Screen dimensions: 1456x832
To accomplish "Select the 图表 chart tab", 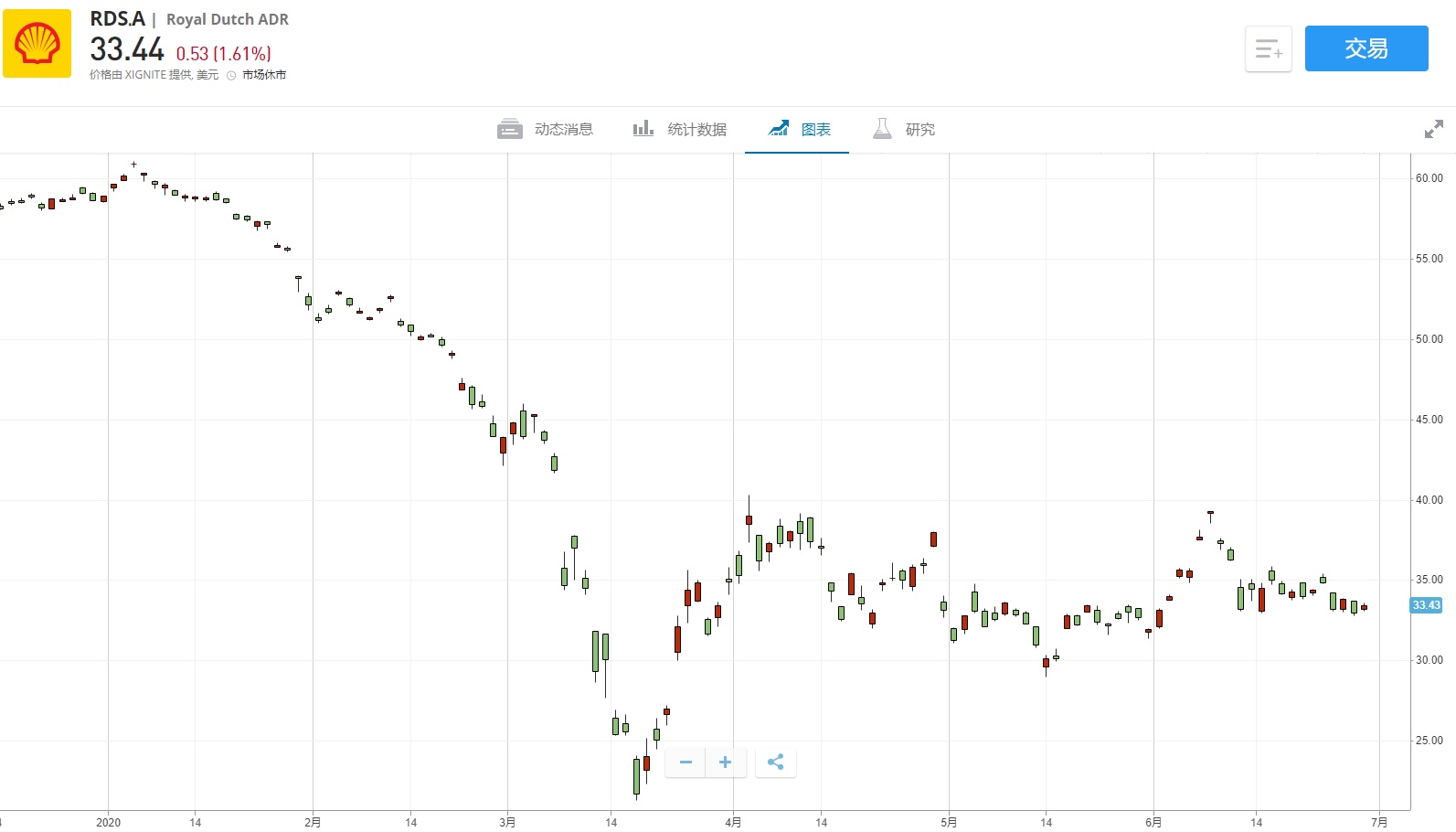I will (x=815, y=130).
